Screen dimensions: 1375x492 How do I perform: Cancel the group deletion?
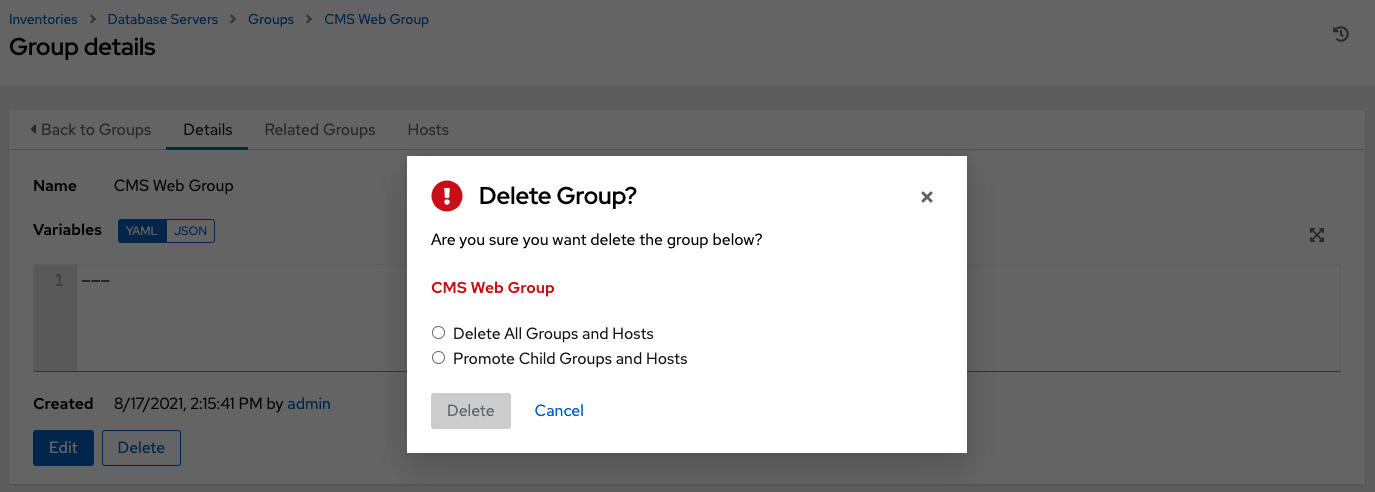click(x=559, y=411)
